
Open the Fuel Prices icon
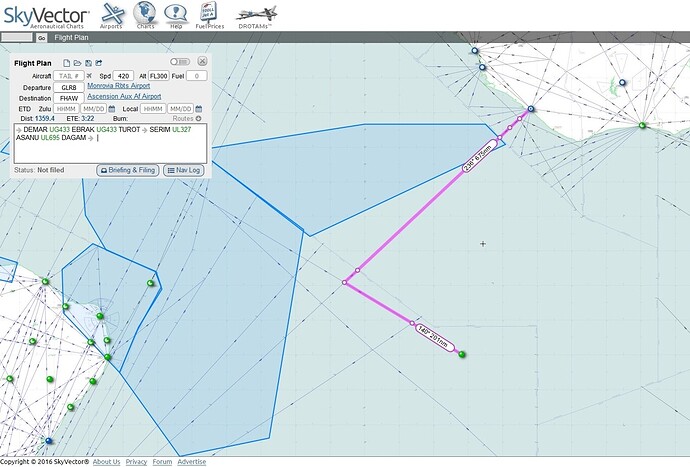pos(207,15)
